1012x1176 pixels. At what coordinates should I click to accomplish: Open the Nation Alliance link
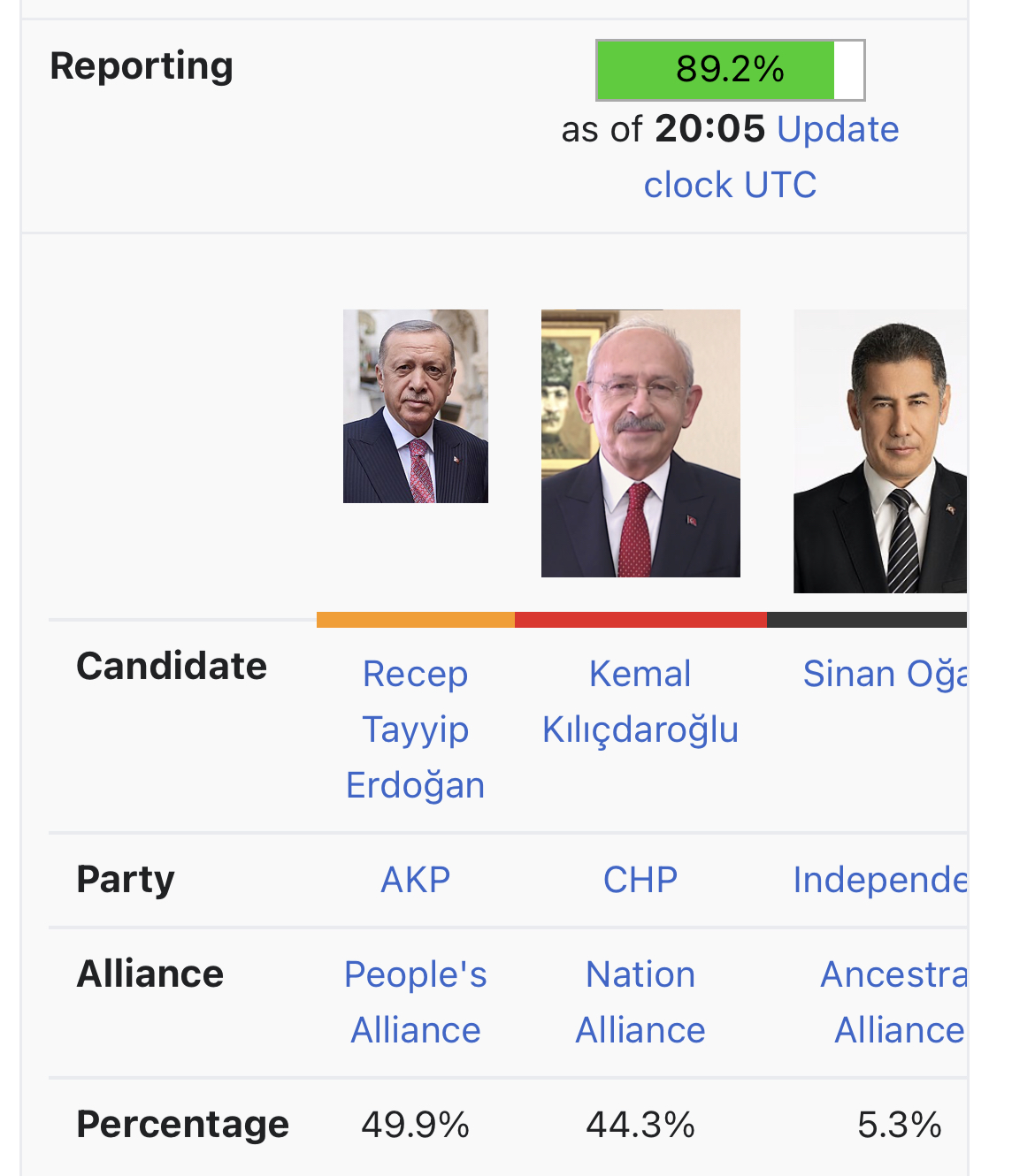[x=640, y=1003]
